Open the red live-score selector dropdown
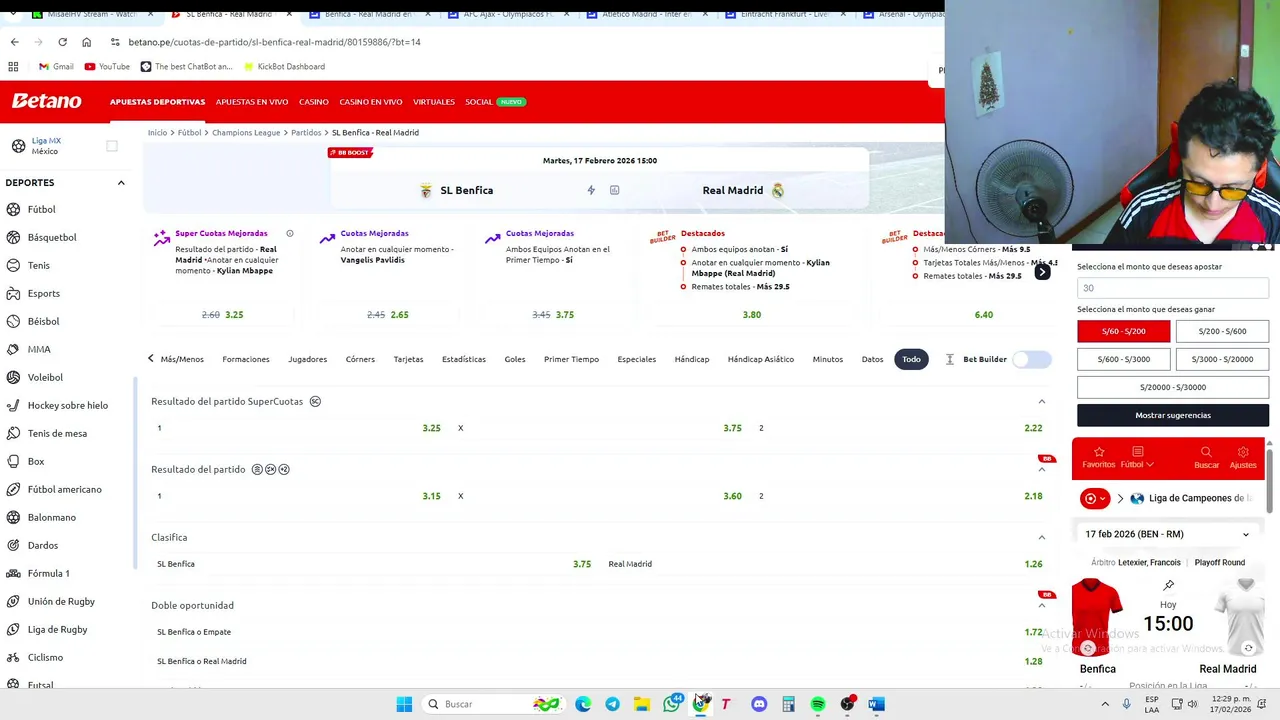The height and width of the screenshot is (720, 1280). click(1096, 498)
